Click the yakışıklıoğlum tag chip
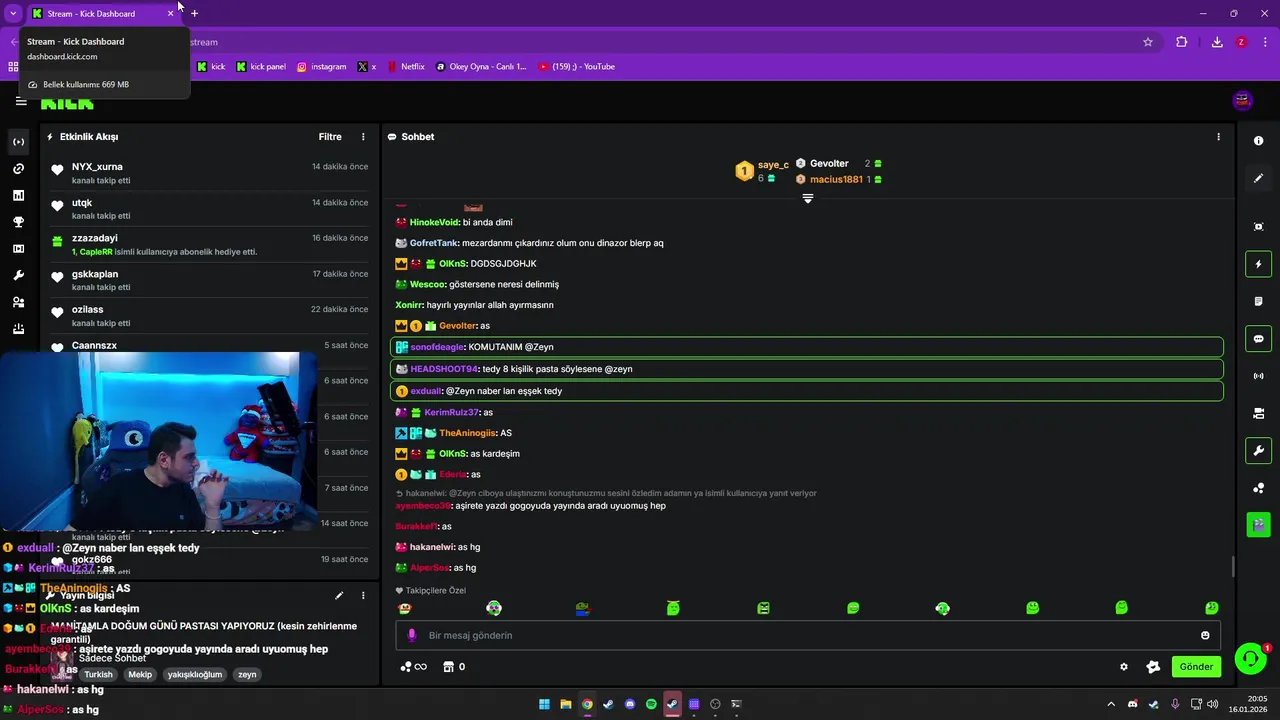The height and width of the screenshot is (720, 1280). (195, 674)
